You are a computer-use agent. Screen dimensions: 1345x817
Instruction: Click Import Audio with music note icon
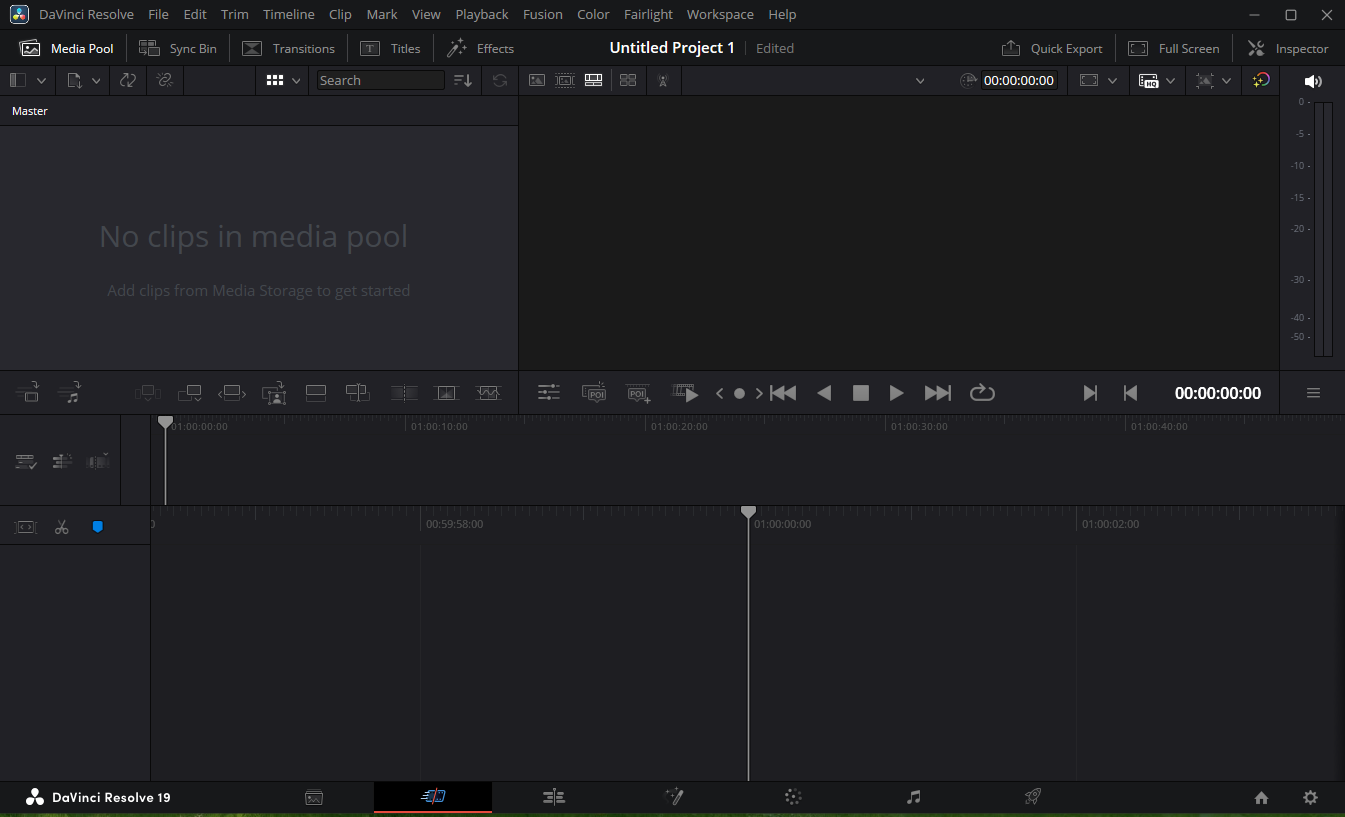point(70,393)
